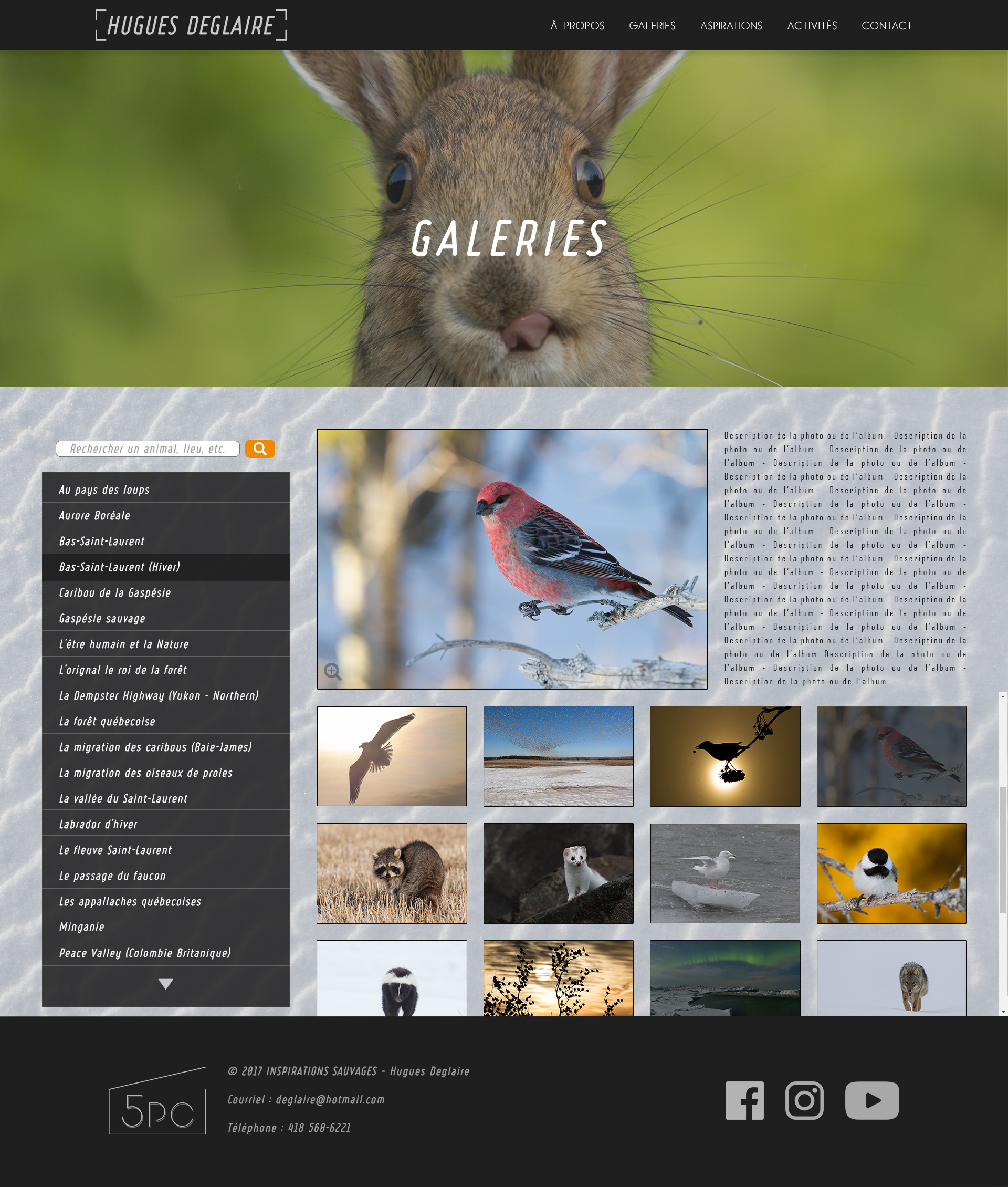The width and height of the screenshot is (1008, 1187).
Task: Click the 'À Propos' navigation menu item
Action: (x=578, y=25)
